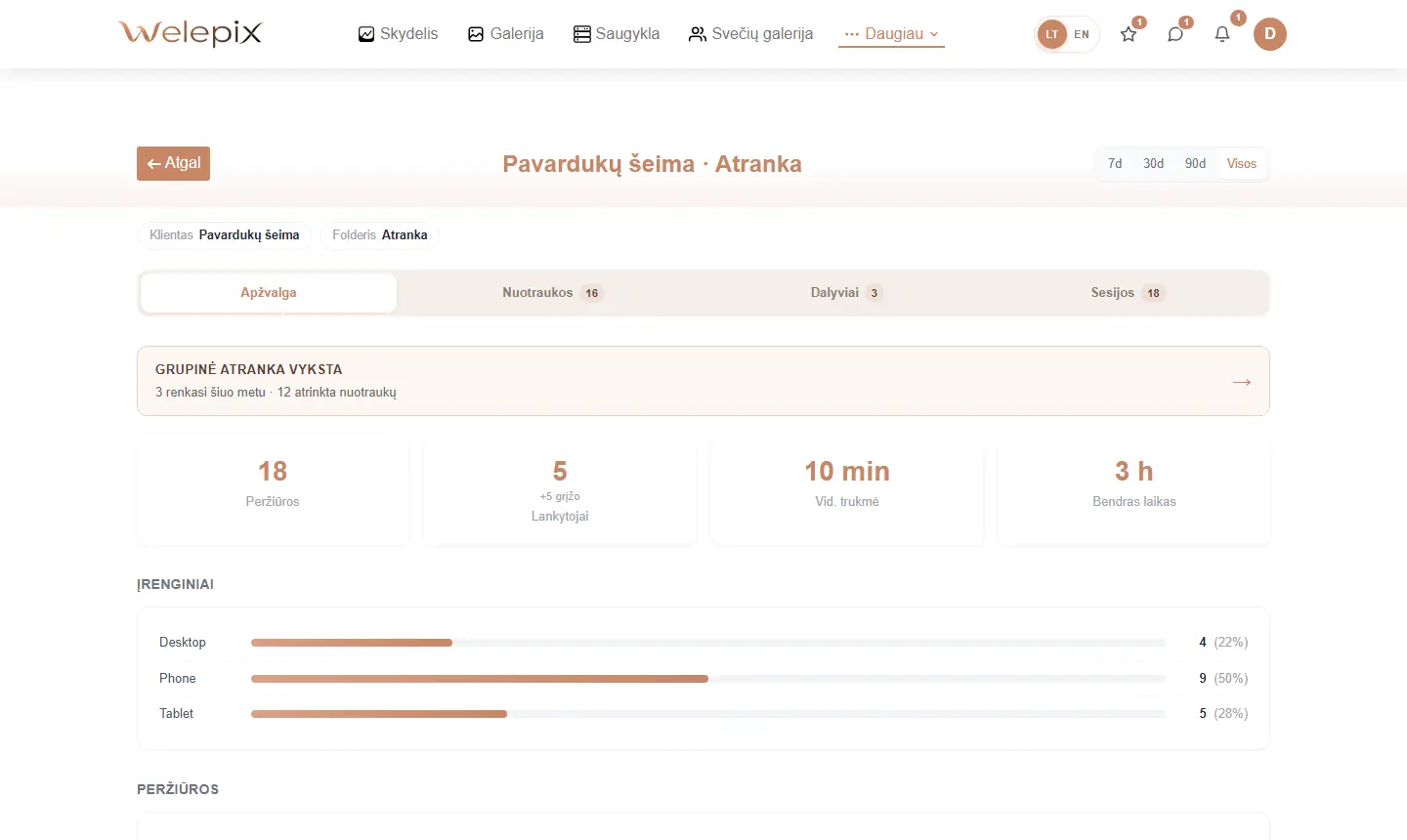Open the Grupinė atranka vyksta banner
1407x840 pixels.
(703, 381)
